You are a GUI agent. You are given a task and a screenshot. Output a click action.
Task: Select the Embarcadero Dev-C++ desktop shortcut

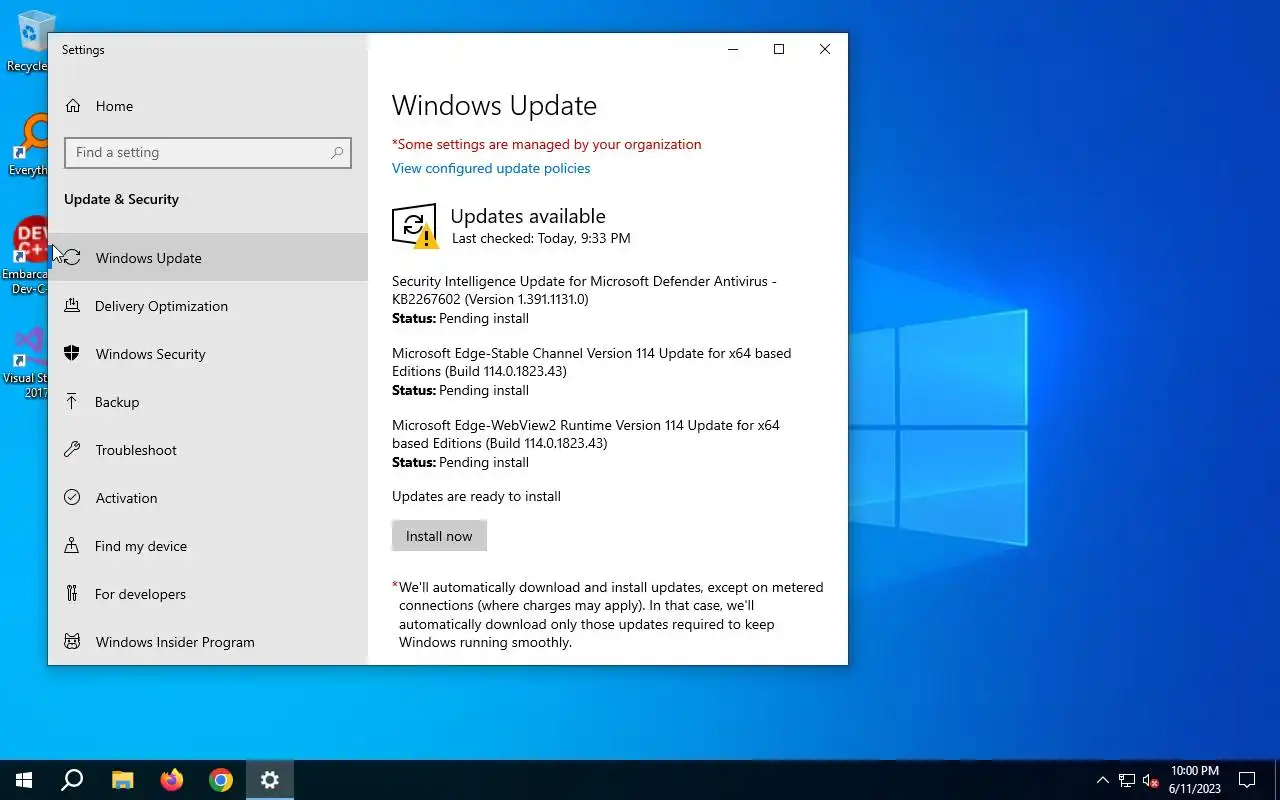point(26,256)
